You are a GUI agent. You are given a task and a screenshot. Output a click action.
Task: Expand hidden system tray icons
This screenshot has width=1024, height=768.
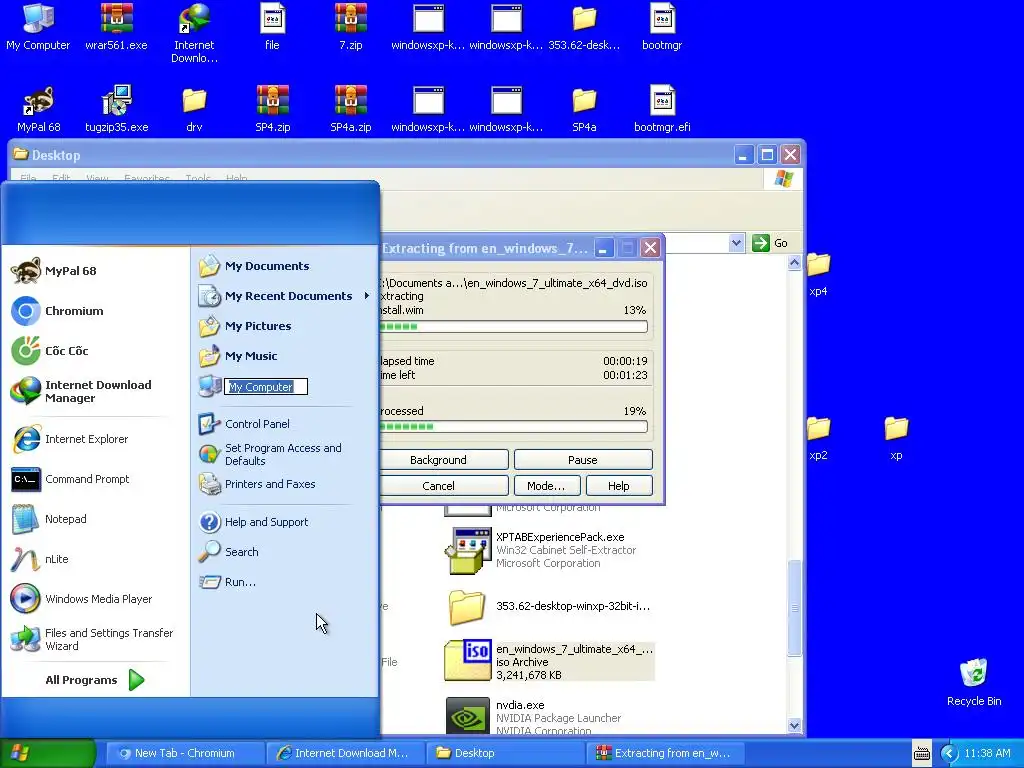tap(949, 754)
